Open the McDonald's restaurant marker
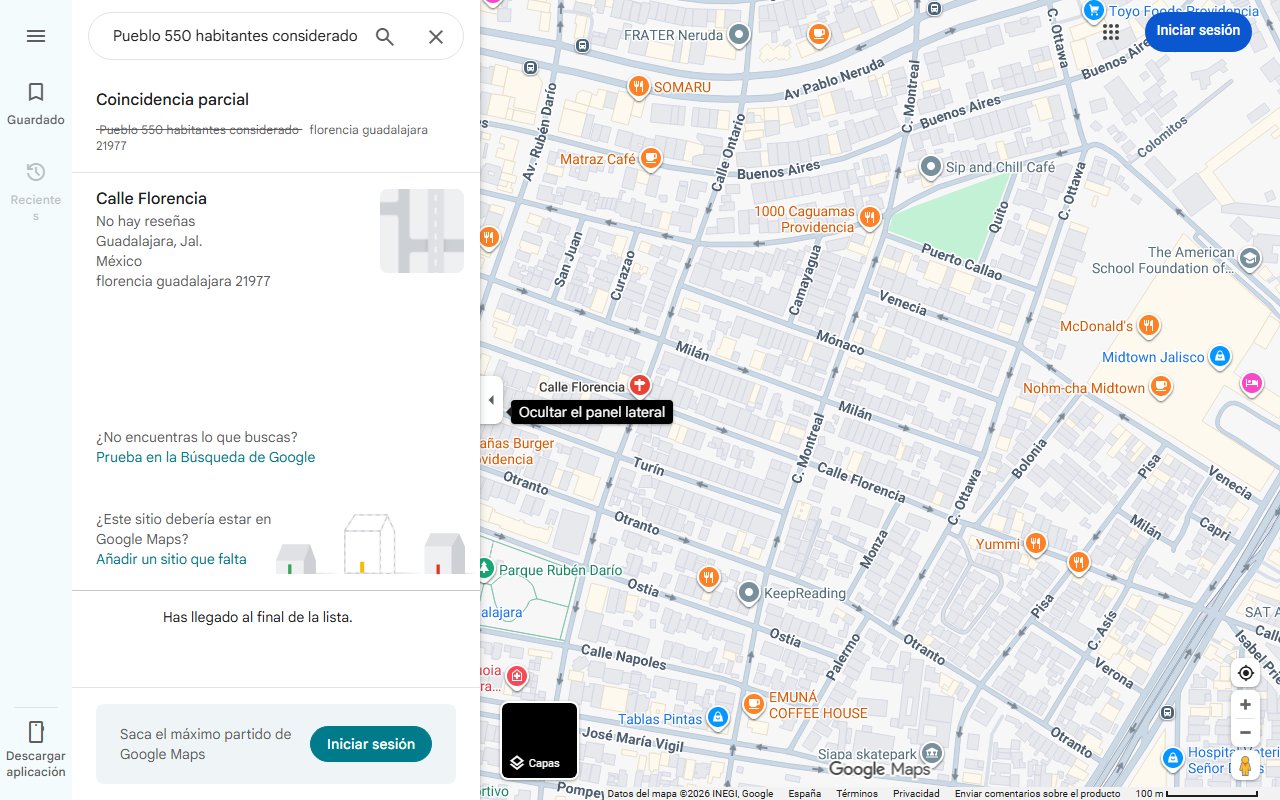1280x800 pixels. click(x=1147, y=326)
